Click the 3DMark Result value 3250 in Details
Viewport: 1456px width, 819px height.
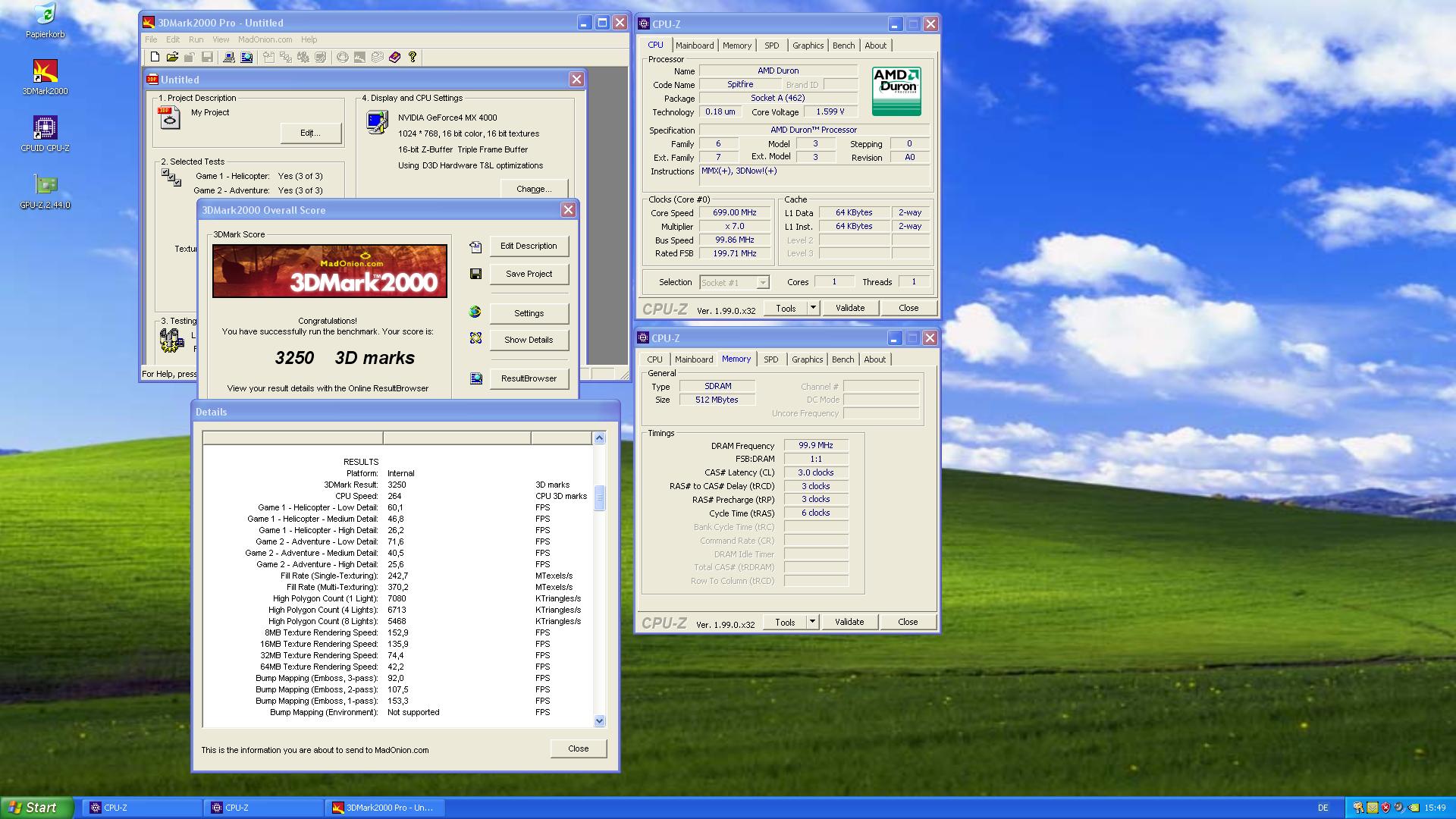pyautogui.click(x=397, y=485)
